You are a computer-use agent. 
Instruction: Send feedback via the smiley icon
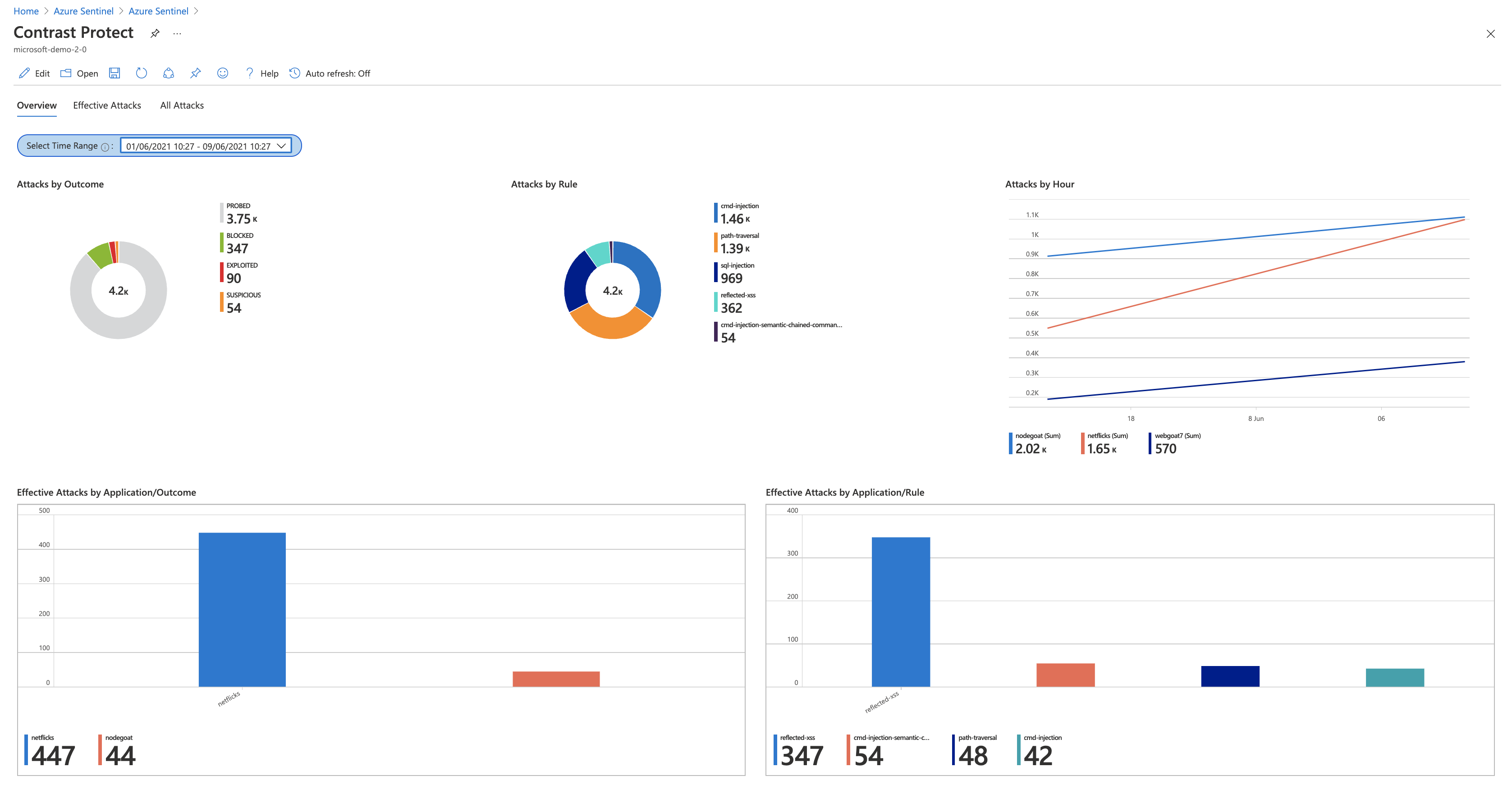click(x=222, y=73)
